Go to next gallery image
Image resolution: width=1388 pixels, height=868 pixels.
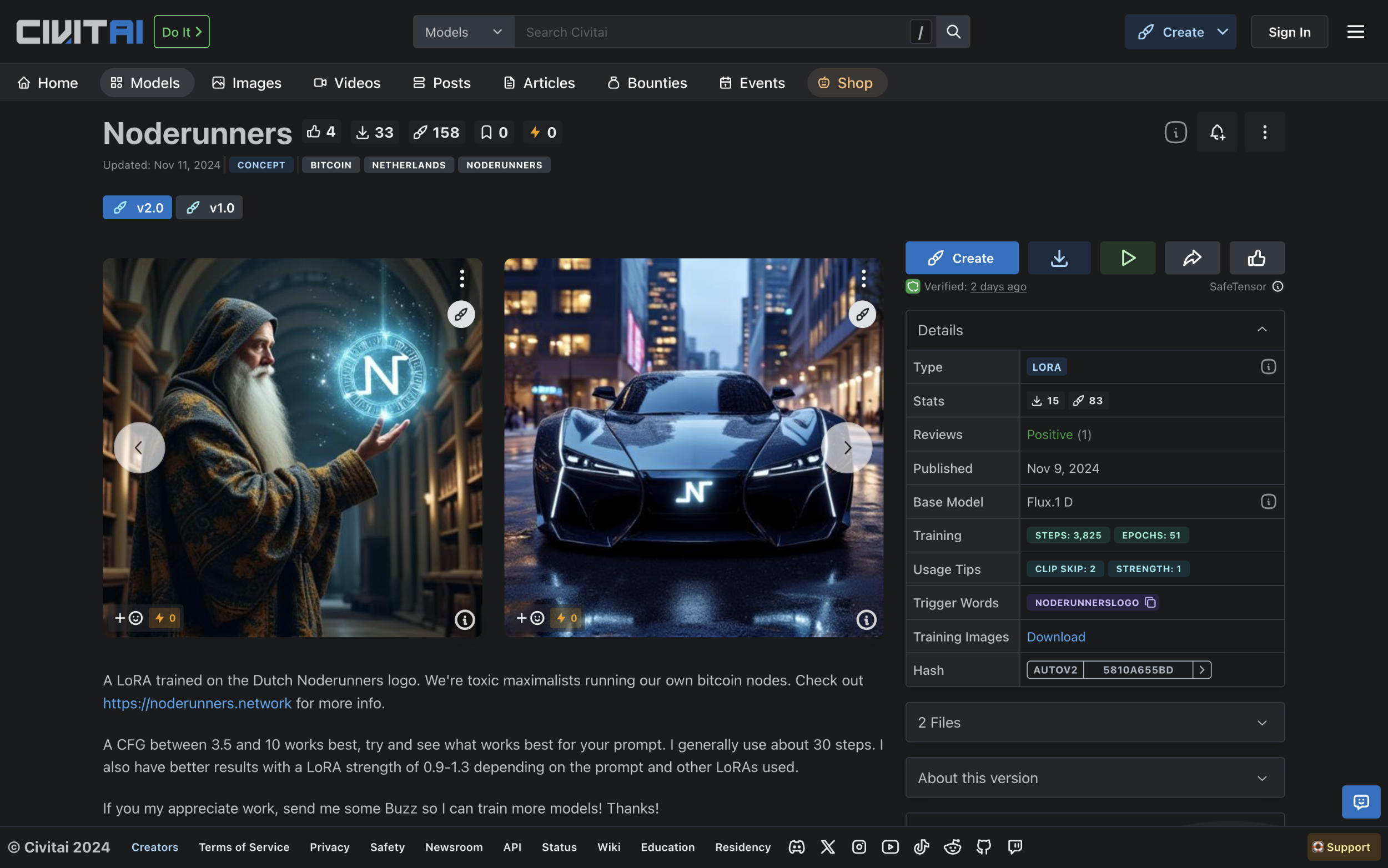(847, 447)
